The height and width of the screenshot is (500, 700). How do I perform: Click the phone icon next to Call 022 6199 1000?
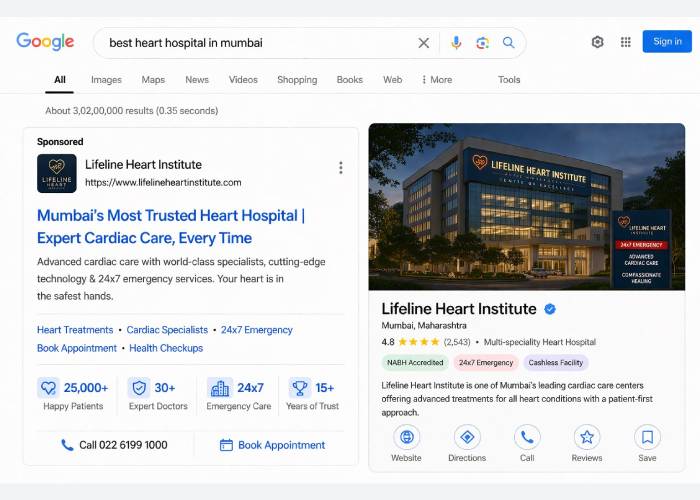point(67,445)
